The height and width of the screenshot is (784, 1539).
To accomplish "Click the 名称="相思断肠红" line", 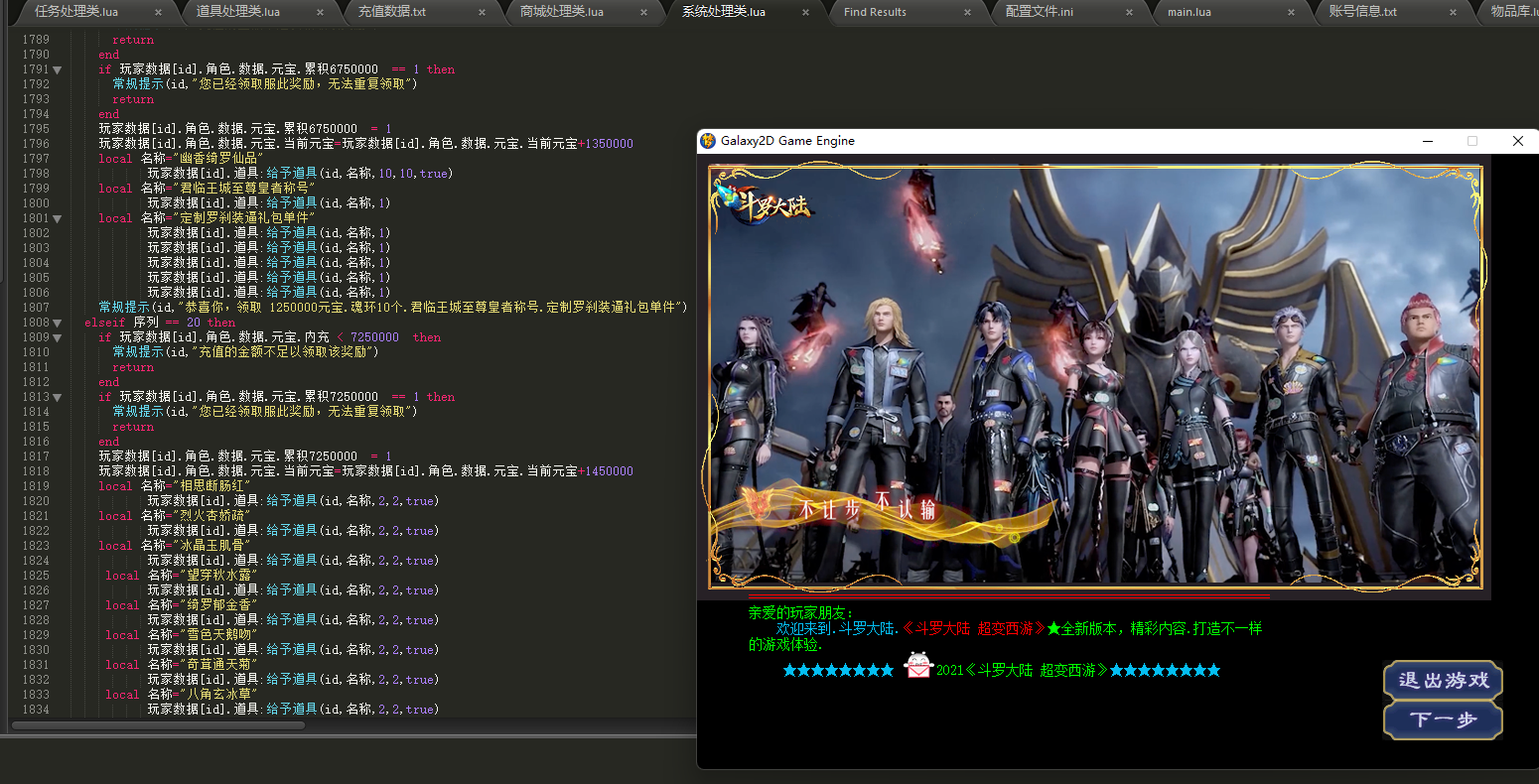I will point(174,486).
